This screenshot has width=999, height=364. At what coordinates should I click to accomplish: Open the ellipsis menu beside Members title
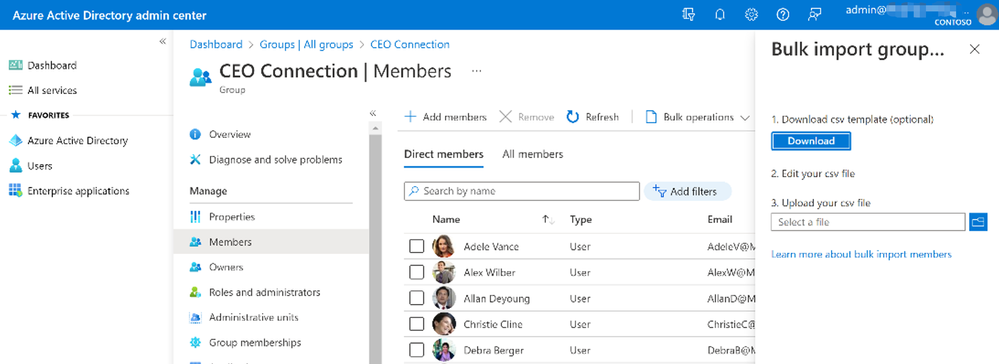477,71
